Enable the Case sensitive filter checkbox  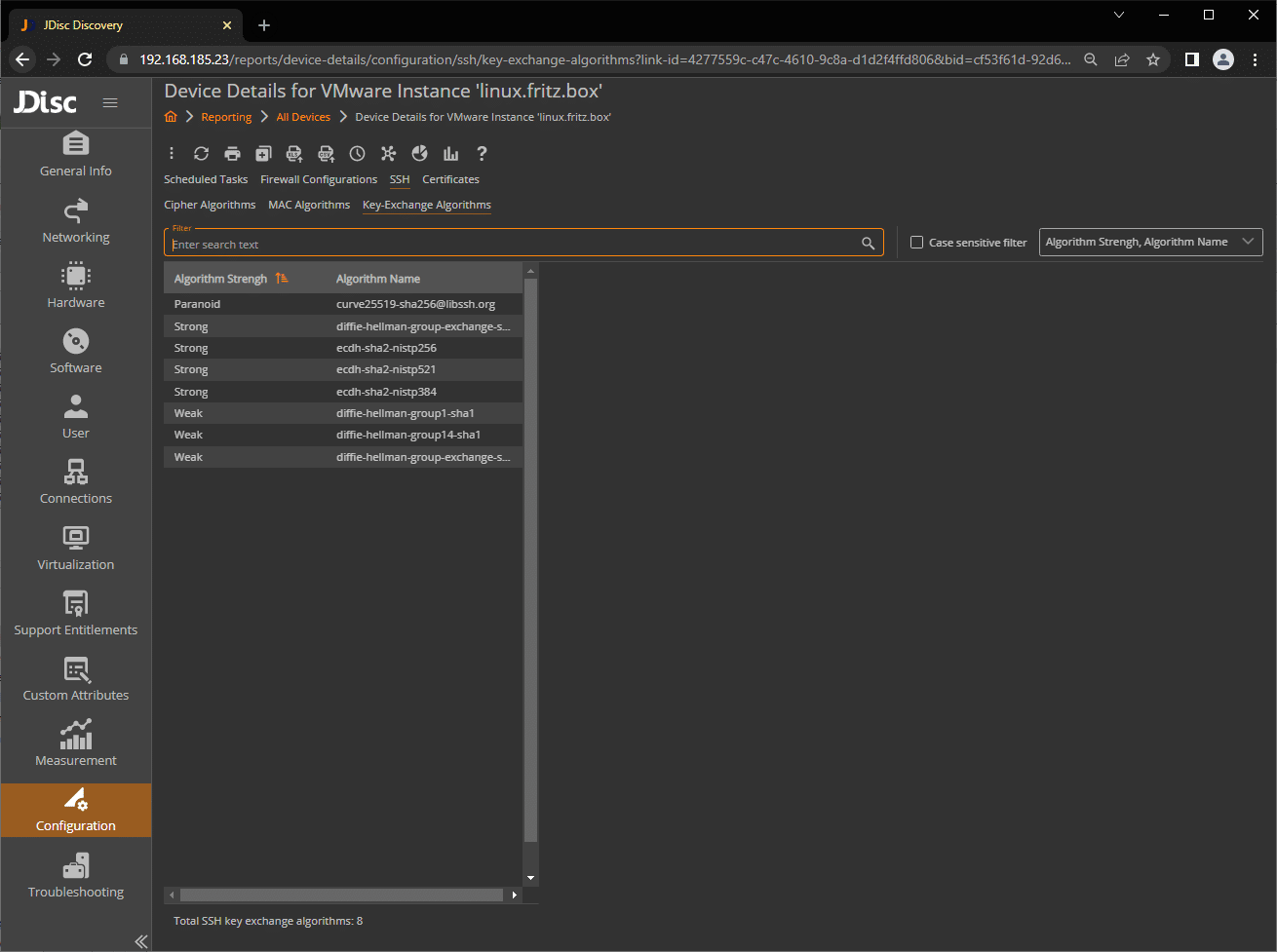[x=916, y=243]
